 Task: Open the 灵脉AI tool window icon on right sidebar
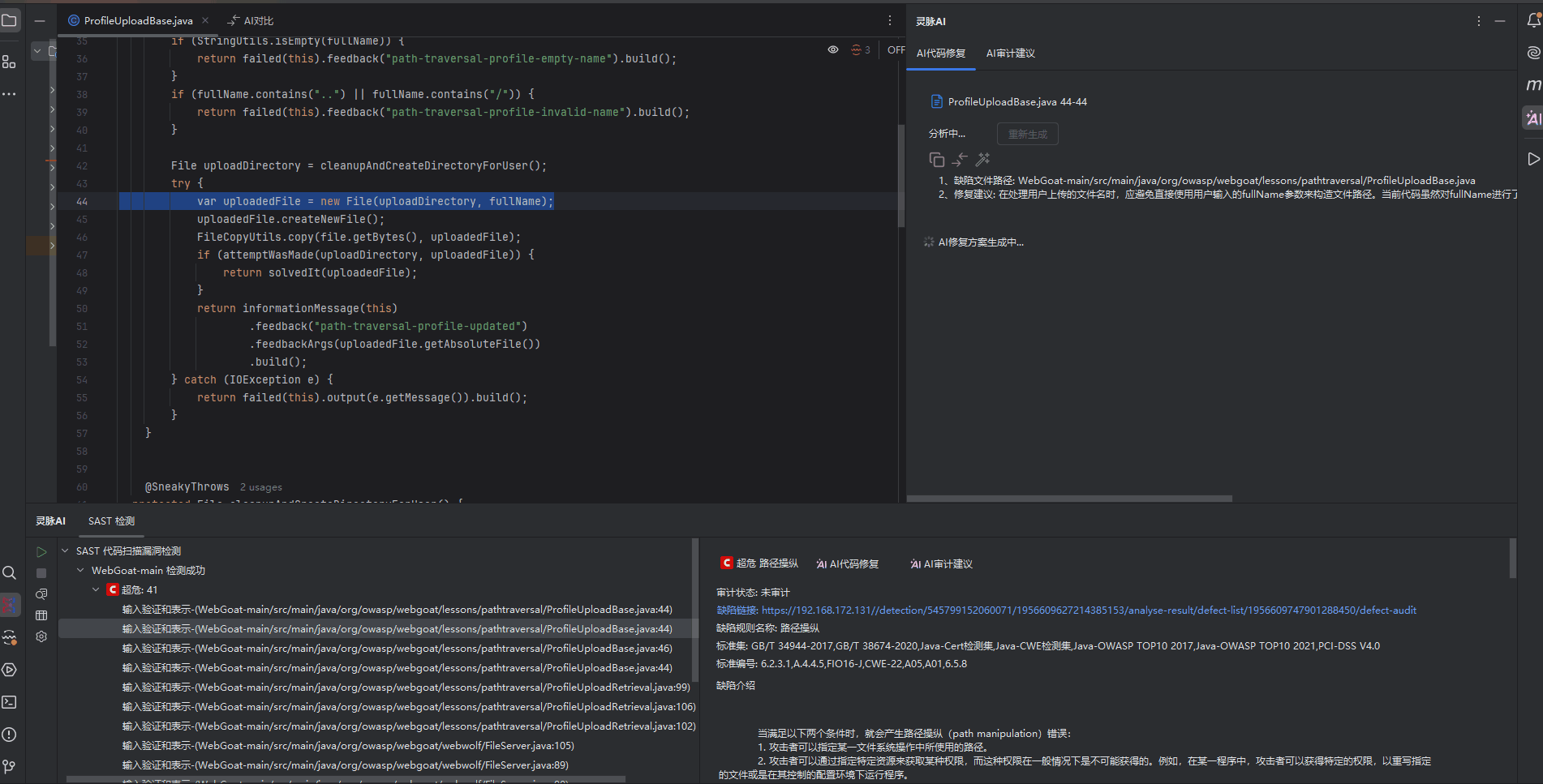pyautogui.click(x=1533, y=118)
